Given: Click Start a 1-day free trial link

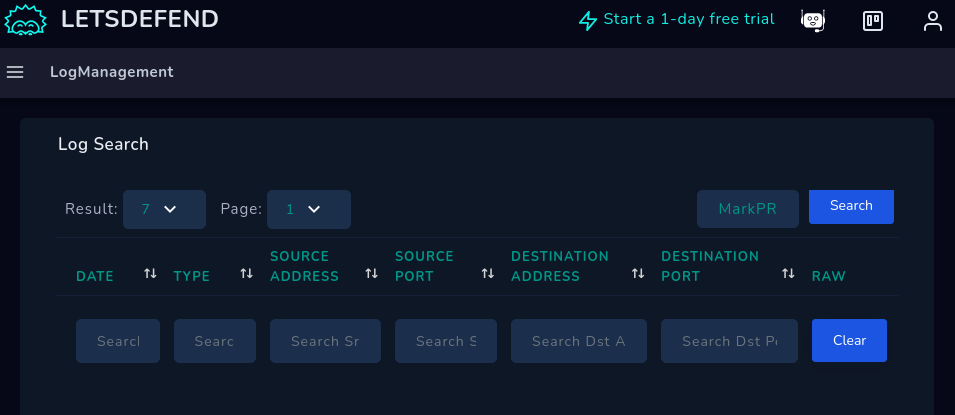Looking at the screenshot, I should (x=677, y=19).
